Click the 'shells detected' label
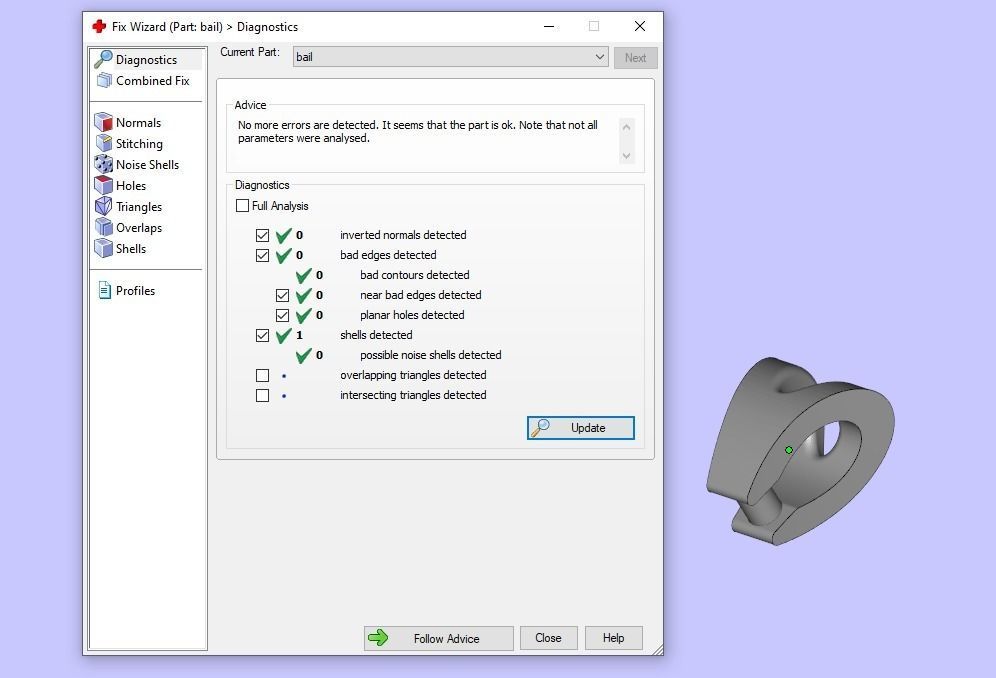 pos(376,335)
